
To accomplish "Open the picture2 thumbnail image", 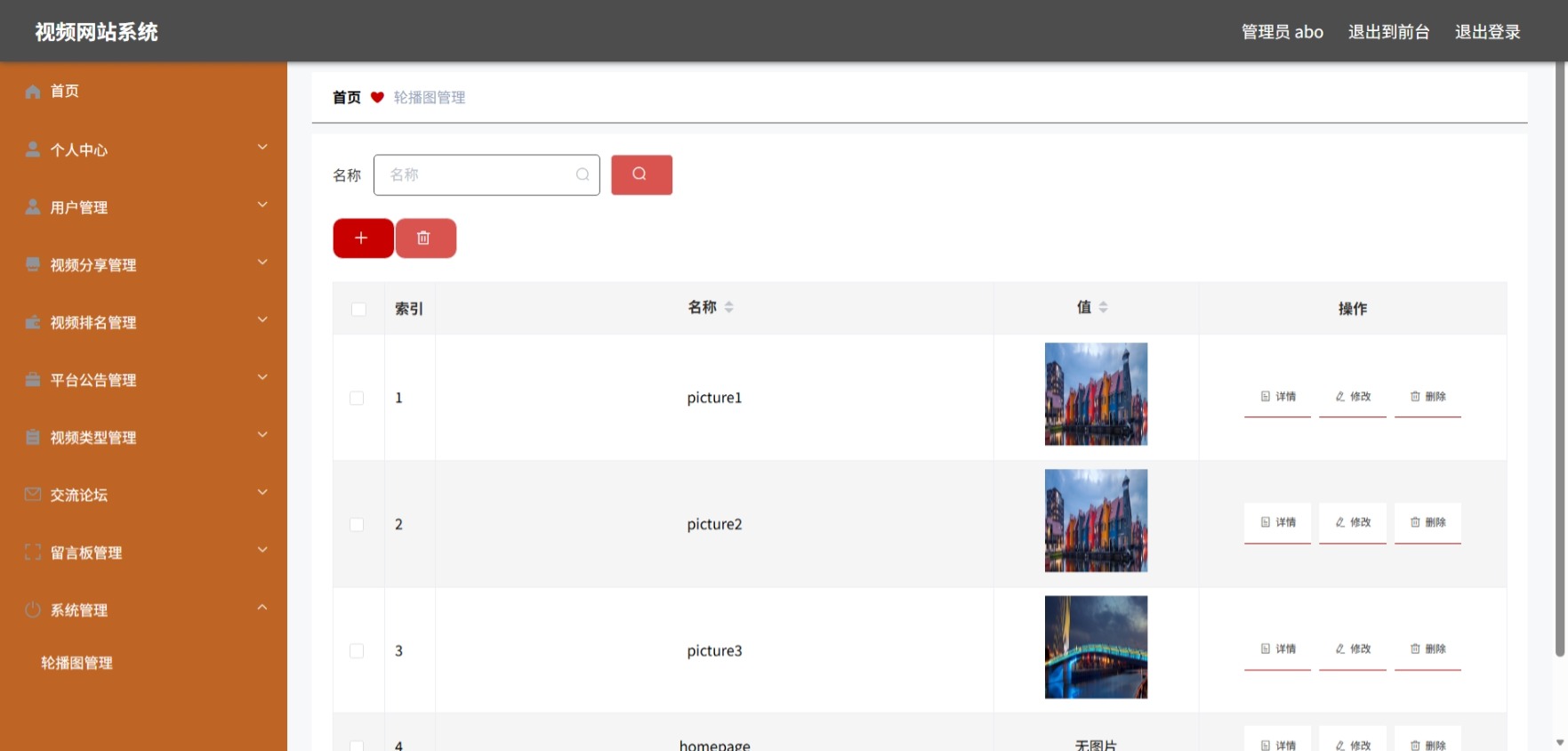I will pyautogui.click(x=1096, y=521).
